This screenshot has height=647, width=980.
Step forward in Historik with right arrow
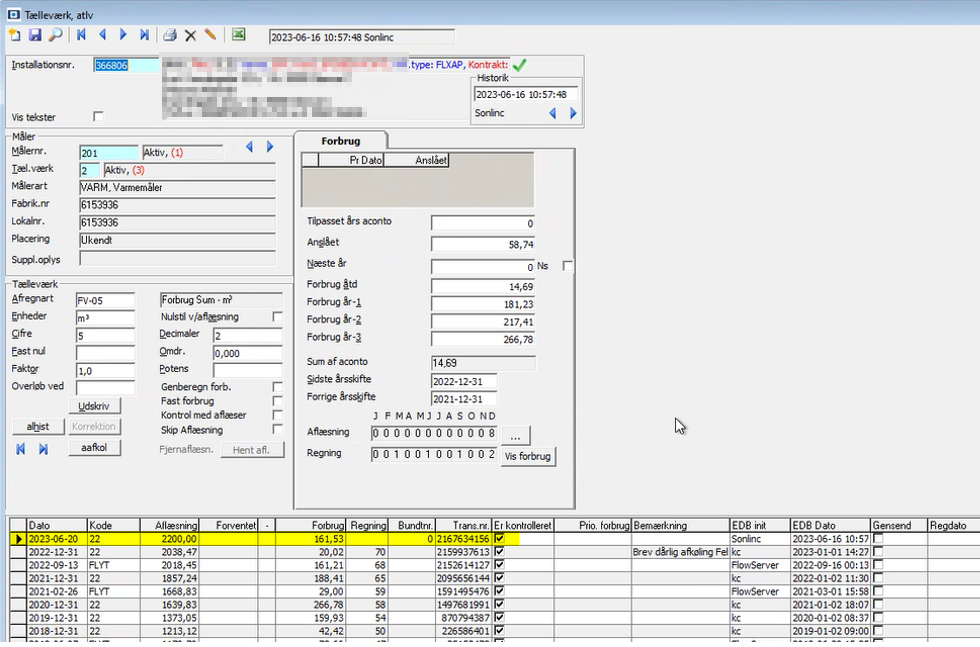tap(573, 113)
